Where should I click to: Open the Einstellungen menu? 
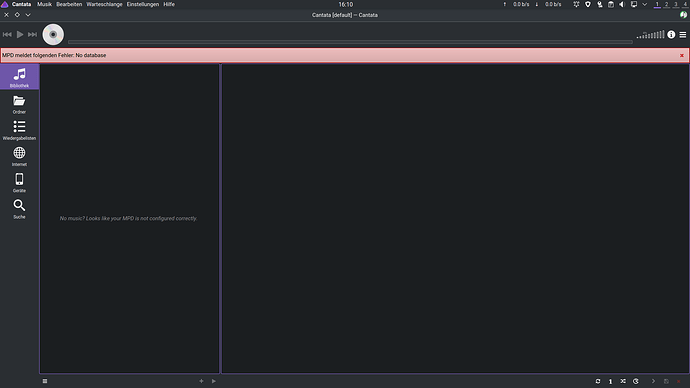143,4
